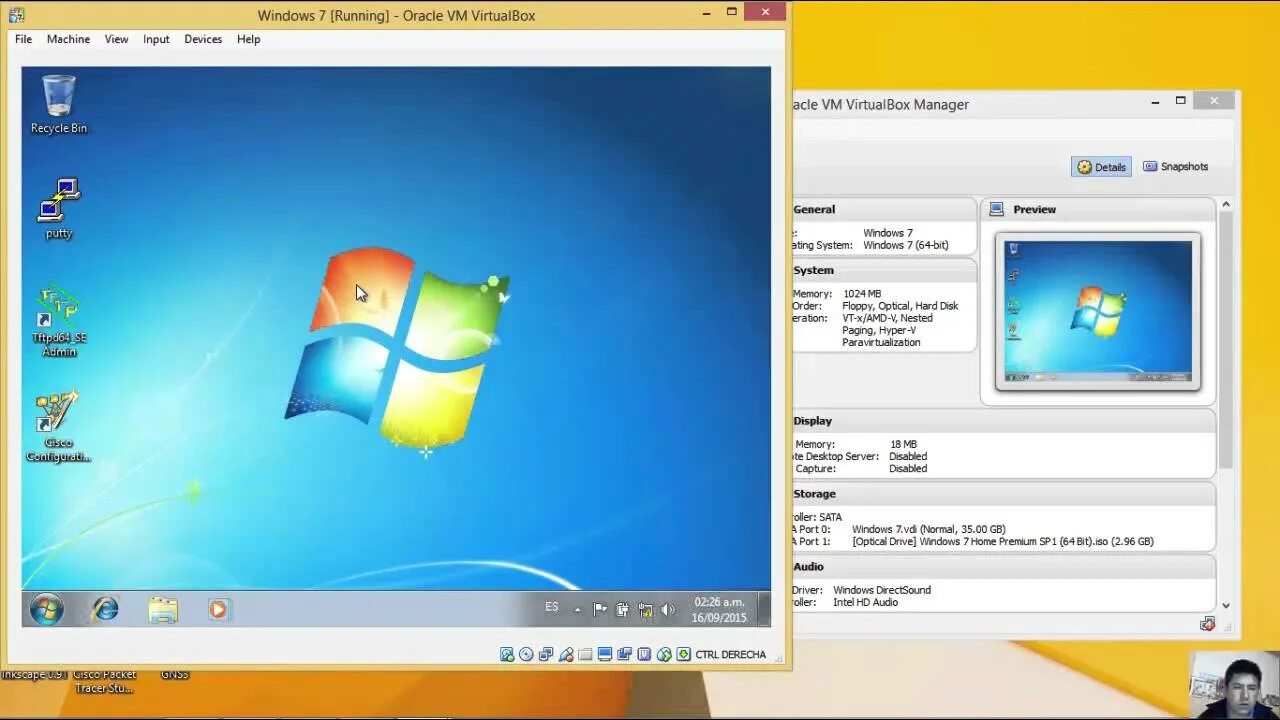Open the network tray icon in VM
Screen dimensions: 1280x720
645,609
